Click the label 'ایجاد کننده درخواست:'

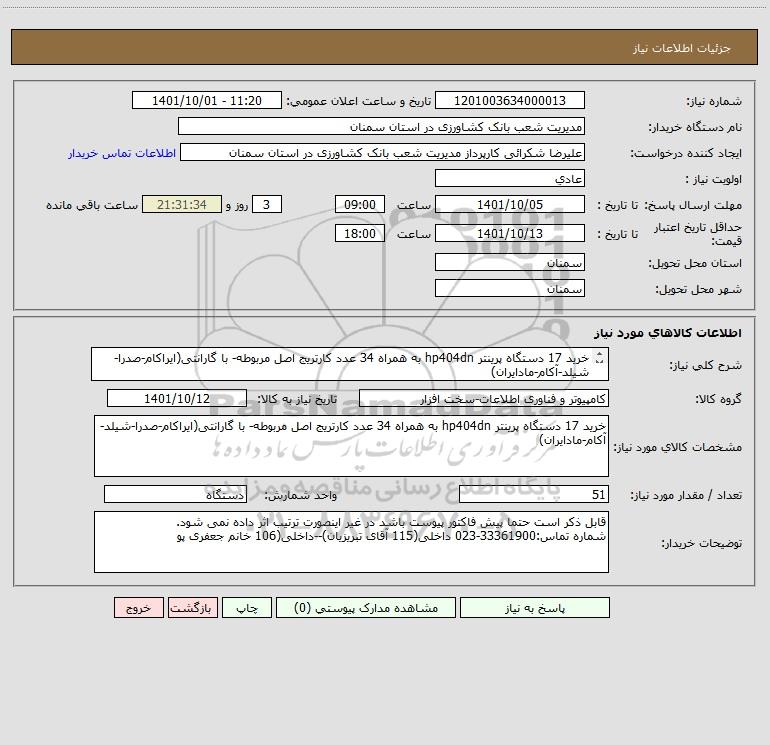click(686, 153)
